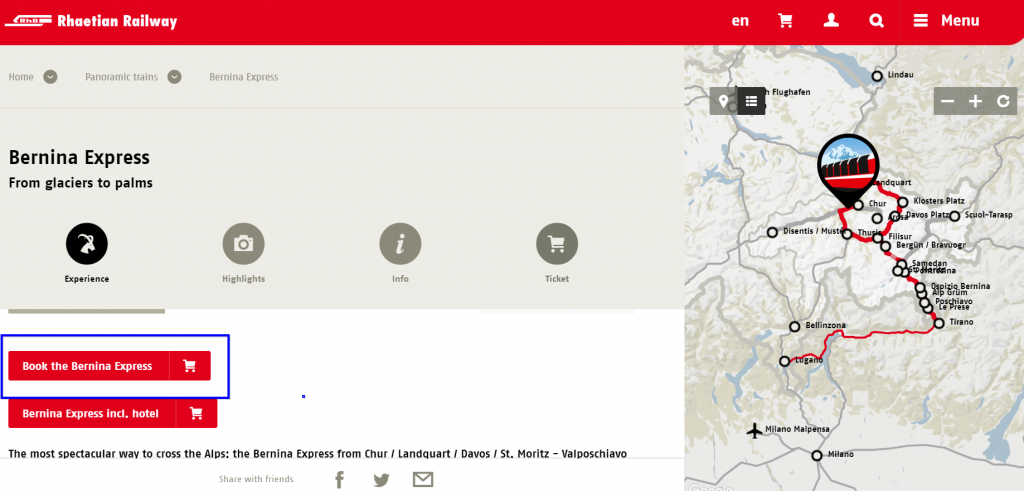
Task: Select Klosters Platz station marker
Action: 903,202
